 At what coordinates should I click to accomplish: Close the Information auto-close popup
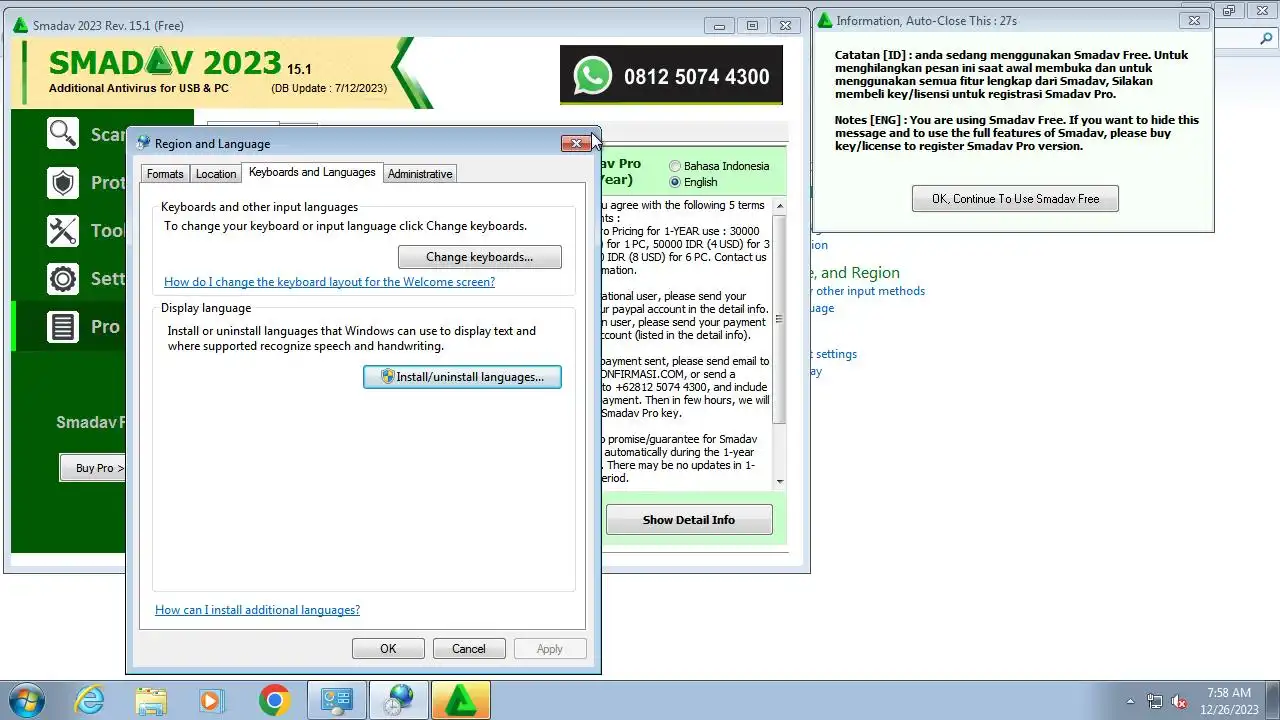(x=1194, y=20)
